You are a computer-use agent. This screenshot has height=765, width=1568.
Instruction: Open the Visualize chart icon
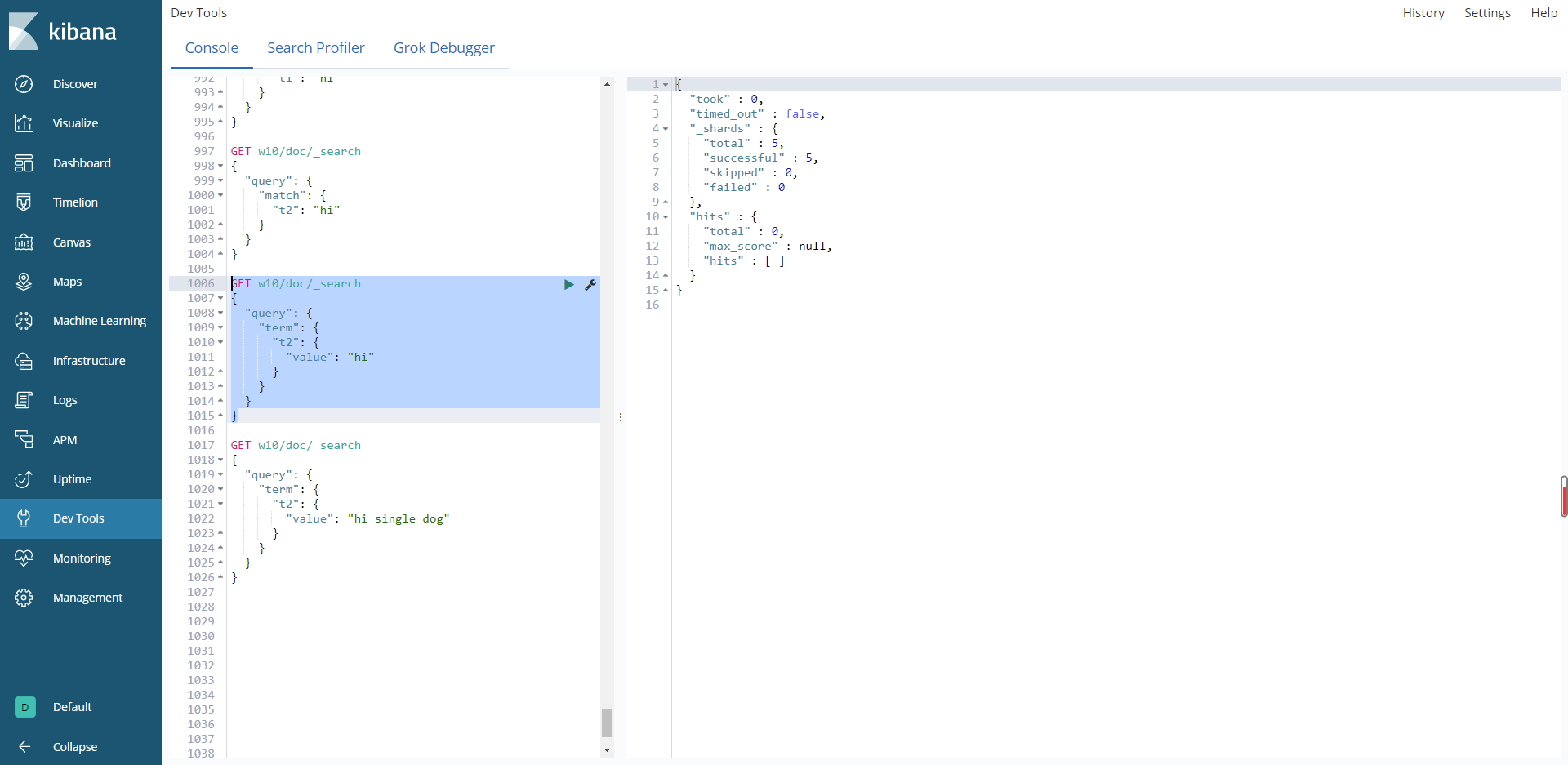24,123
